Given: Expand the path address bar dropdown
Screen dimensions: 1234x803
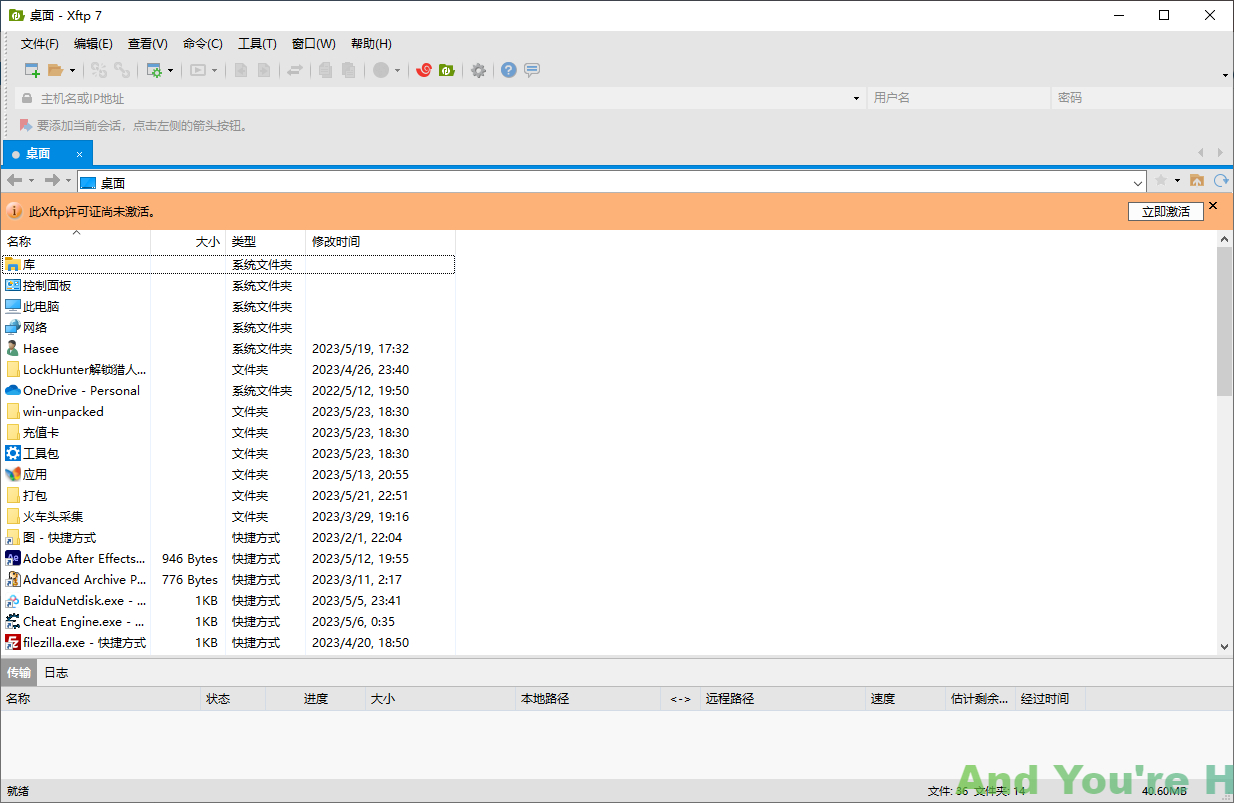Looking at the screenshot, I should pyautogui.click(x=1138, y=183).
